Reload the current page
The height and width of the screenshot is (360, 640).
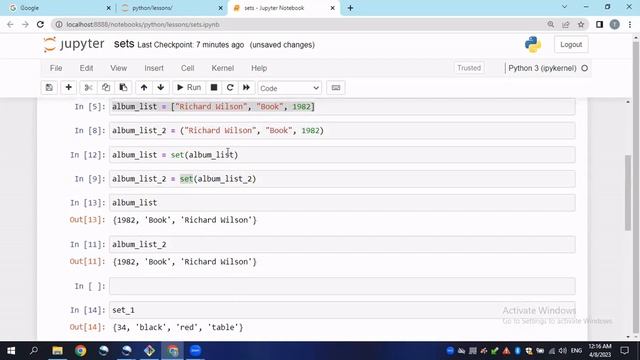click(40, 24)
